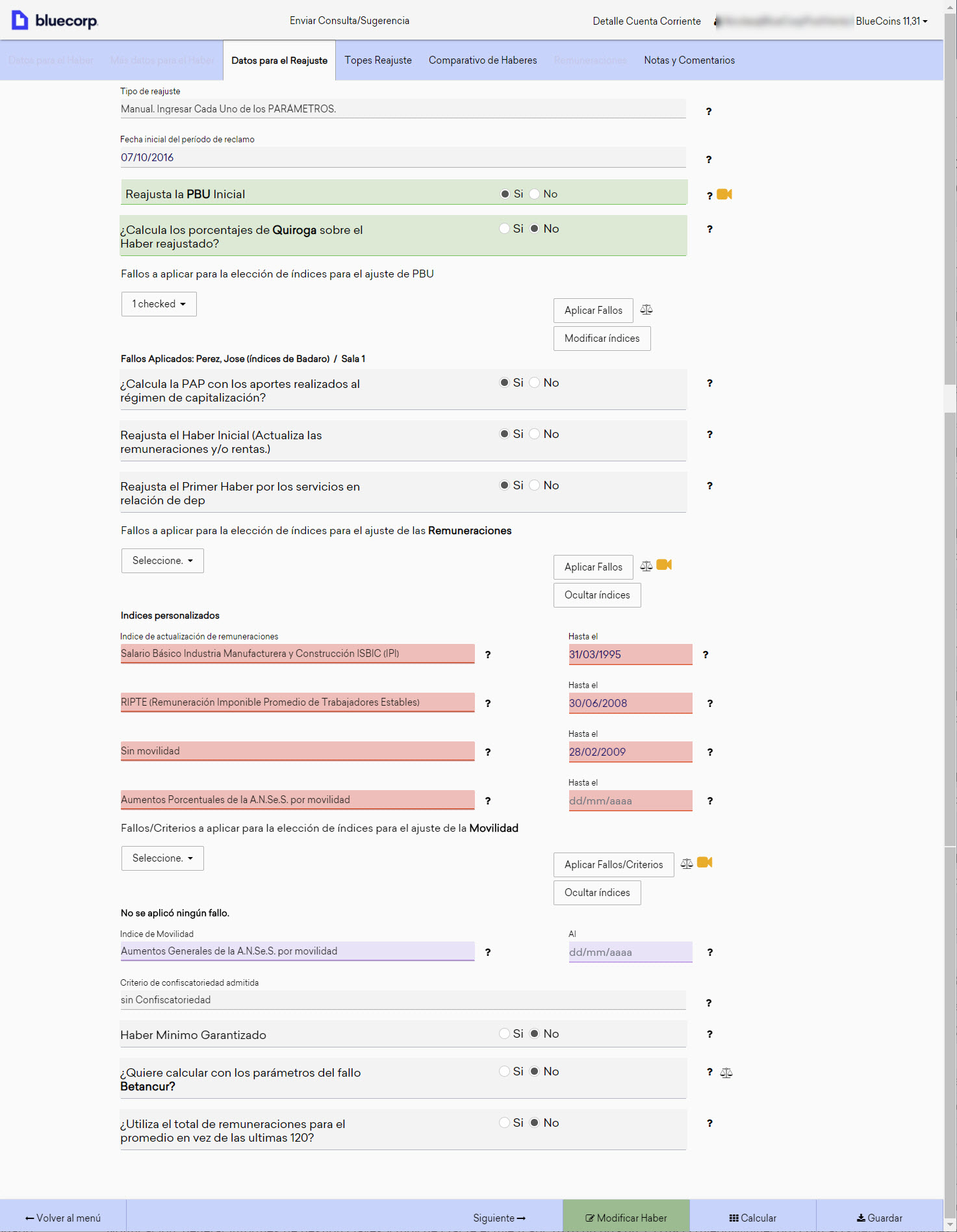Expand the BlueCoins account menu
This screenshot has width=957, height=1232.
pyautogui.click(x=891, y=21)
